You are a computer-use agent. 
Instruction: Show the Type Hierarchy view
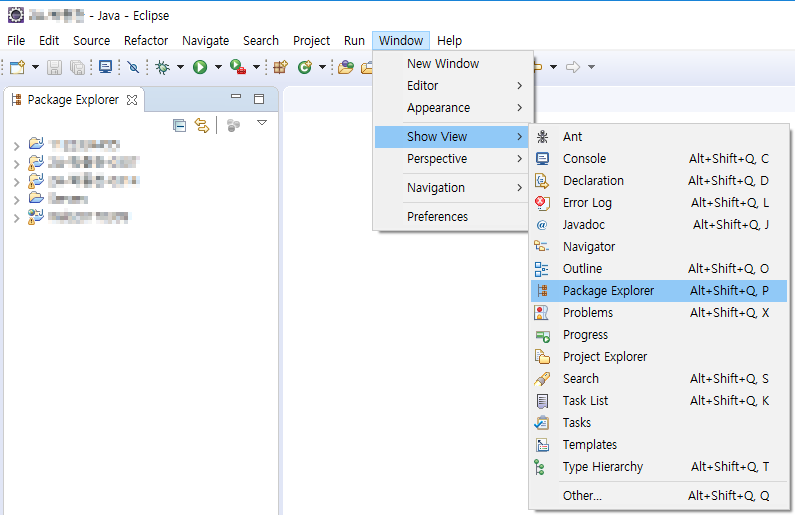(x=659, y=467)
